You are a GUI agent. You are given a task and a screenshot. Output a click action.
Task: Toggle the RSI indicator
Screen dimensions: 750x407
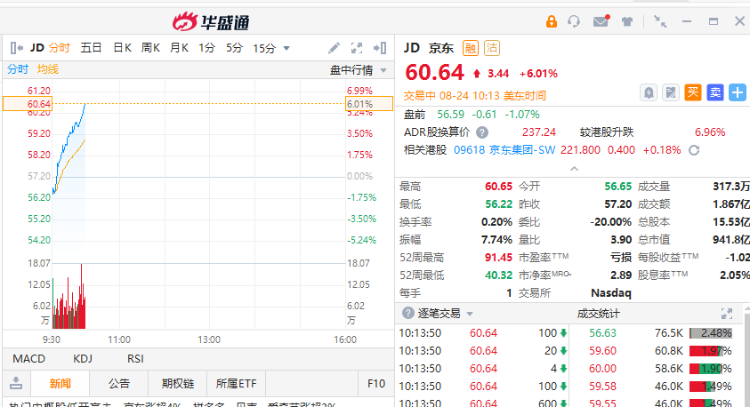[x=134, y=359]
